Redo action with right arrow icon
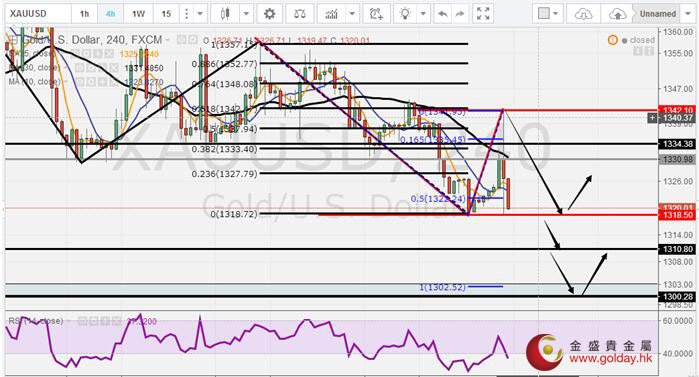The image size is (699, 377). 460,14
